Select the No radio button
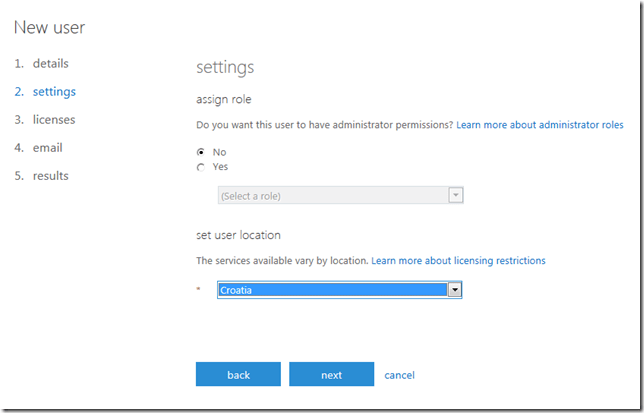This screenshot has width=644, height=413. pos(201,152)
